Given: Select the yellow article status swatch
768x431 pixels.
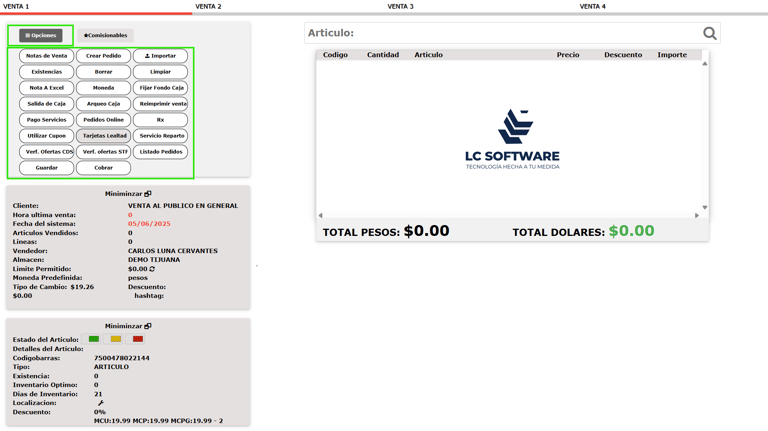Looking at the screenshot, I should tap(116, 339).
